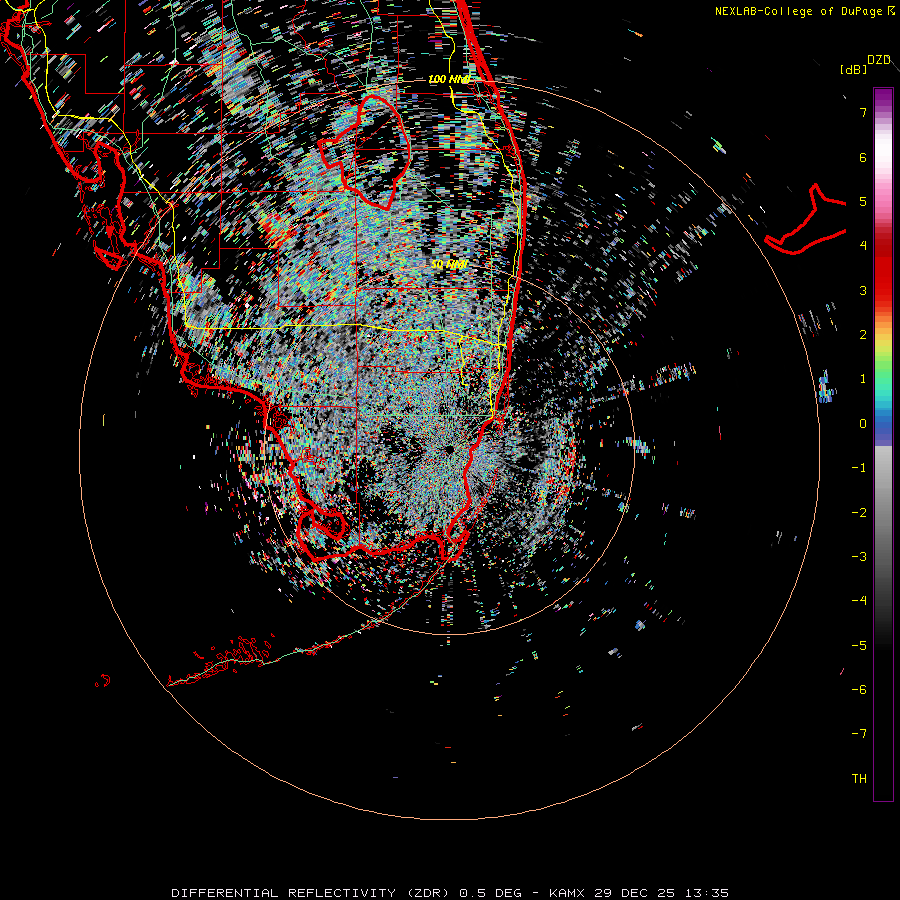The height and width of the screenshot is (900, 900).
Task: Click the -3 dB tick label
Action: pyautogui.click(x=859, y=557)
